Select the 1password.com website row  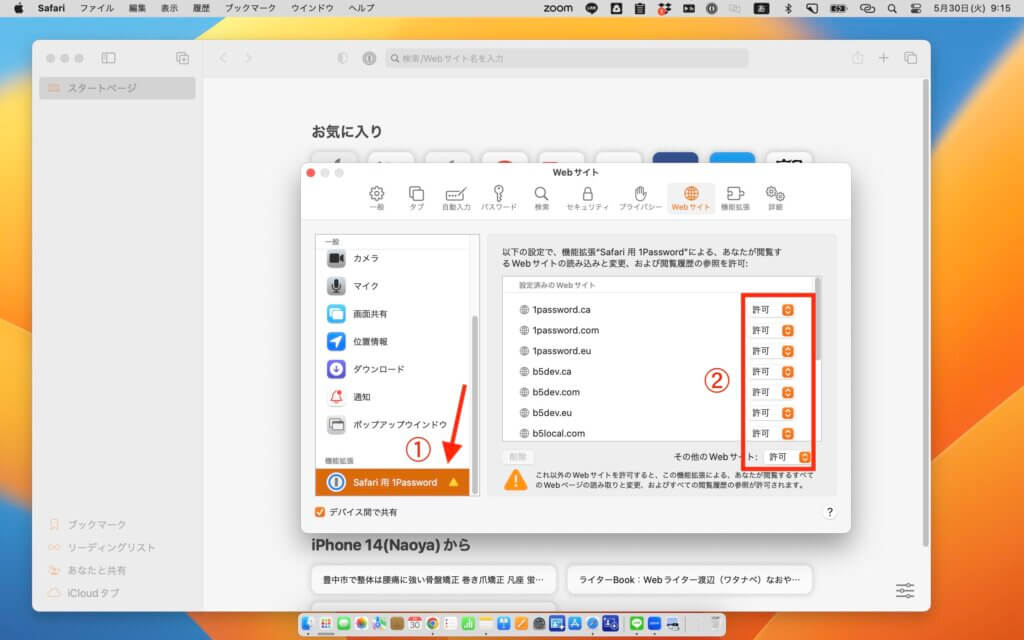[x=658, y=330]
